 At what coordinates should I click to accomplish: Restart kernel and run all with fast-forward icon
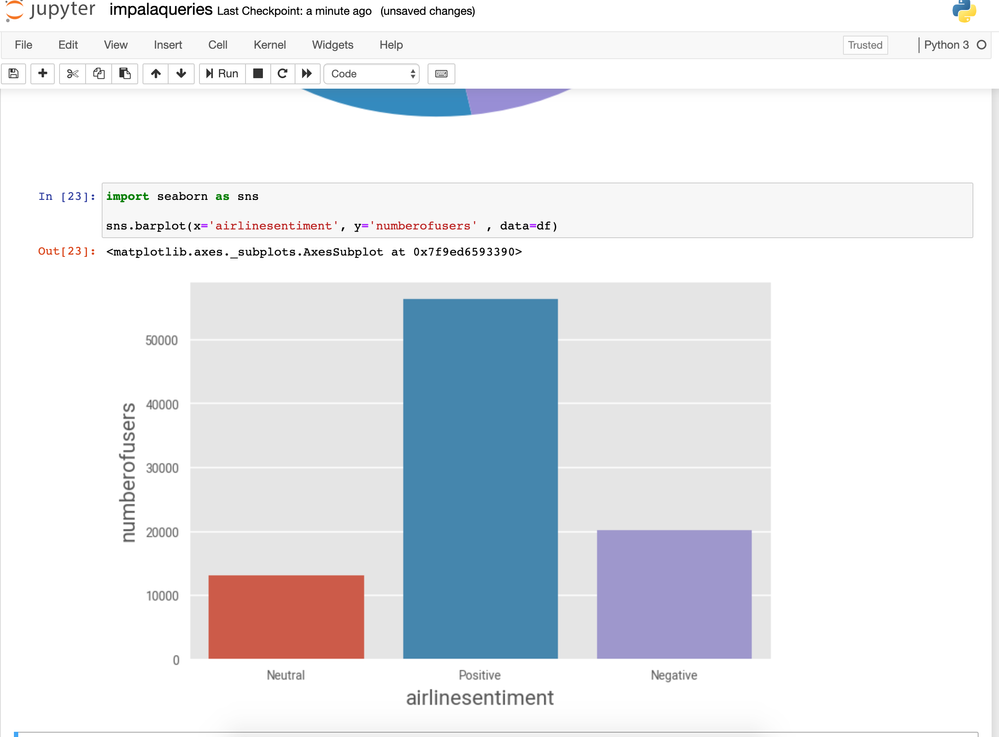[306, 73]
